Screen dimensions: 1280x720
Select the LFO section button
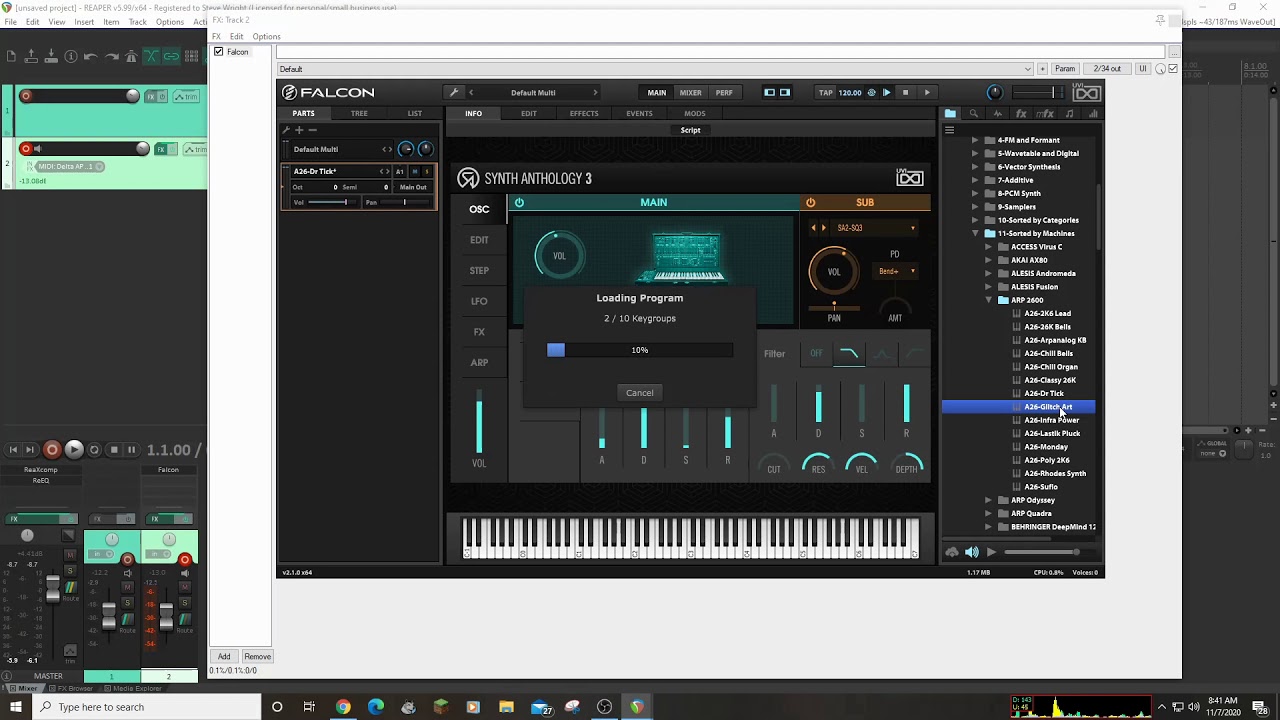point(479,301)
